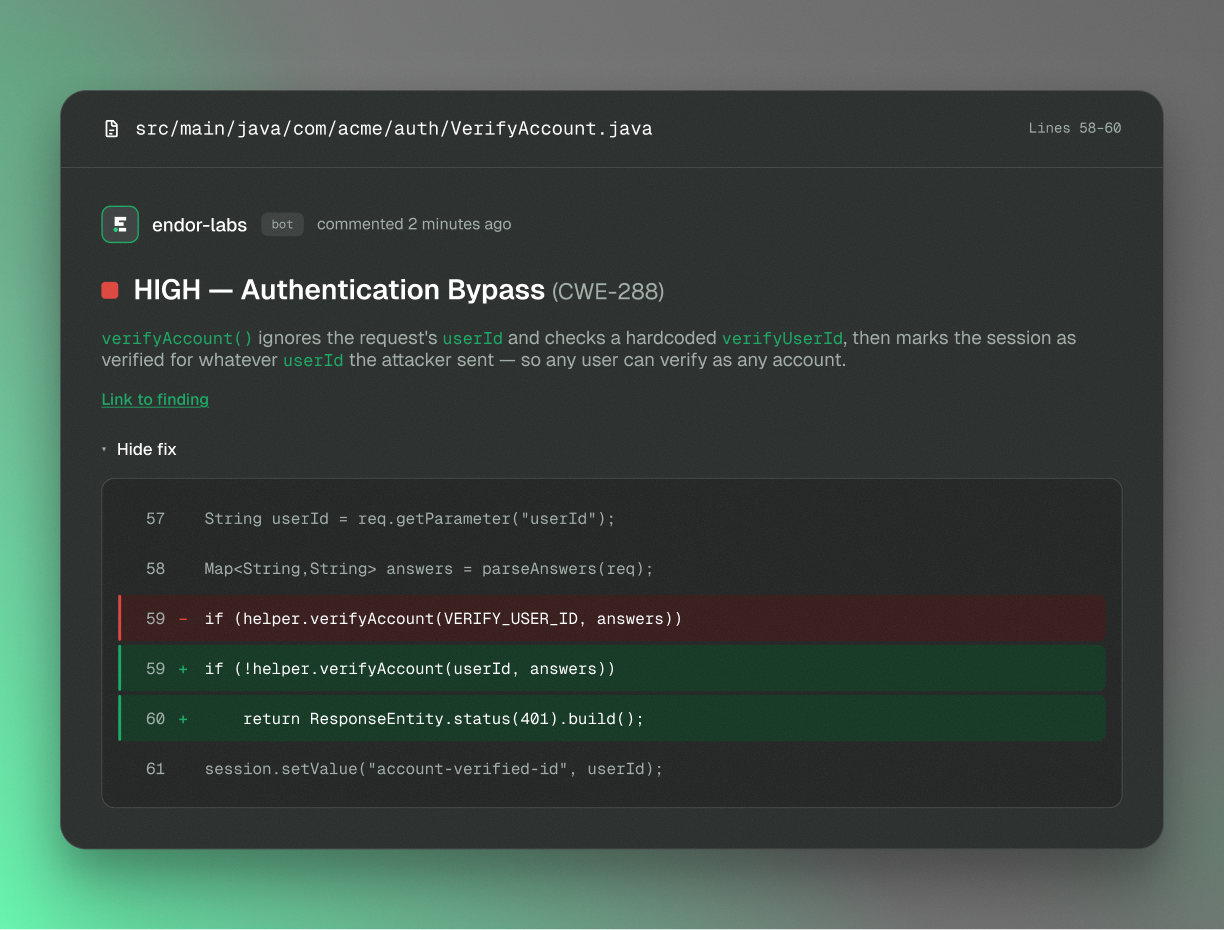Collapse the suggested fix using the Hide fix triangle
Screen dimensions: 1224x930
point(104,450)
